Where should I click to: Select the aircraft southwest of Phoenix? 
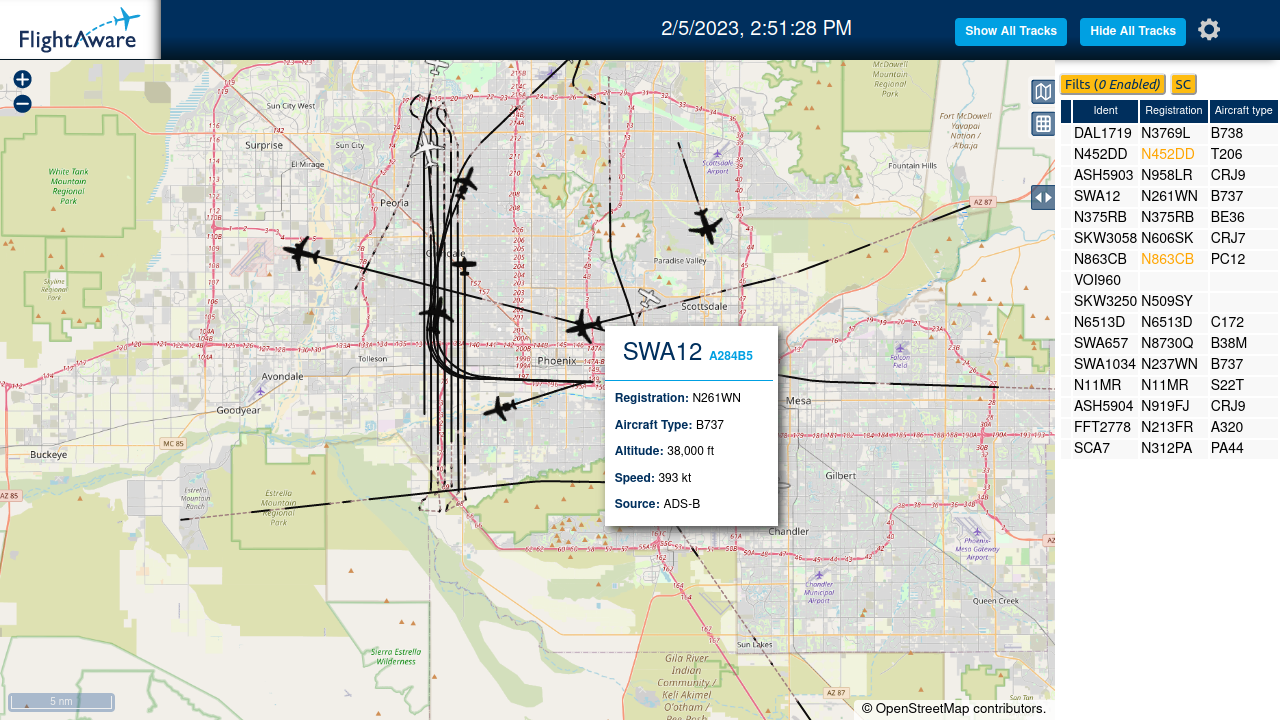500,408
